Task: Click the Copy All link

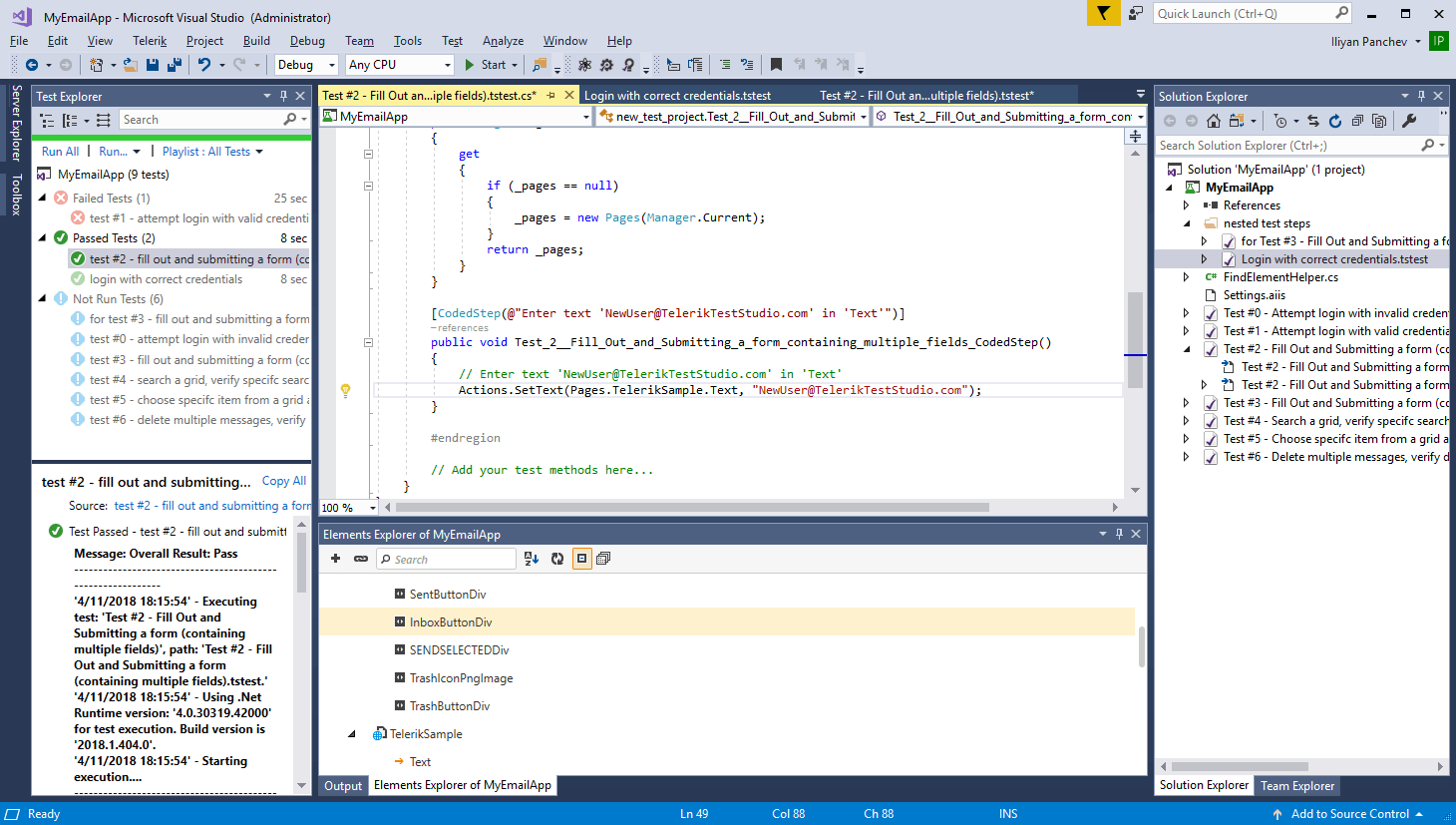Action: click(x=284, y=481)
